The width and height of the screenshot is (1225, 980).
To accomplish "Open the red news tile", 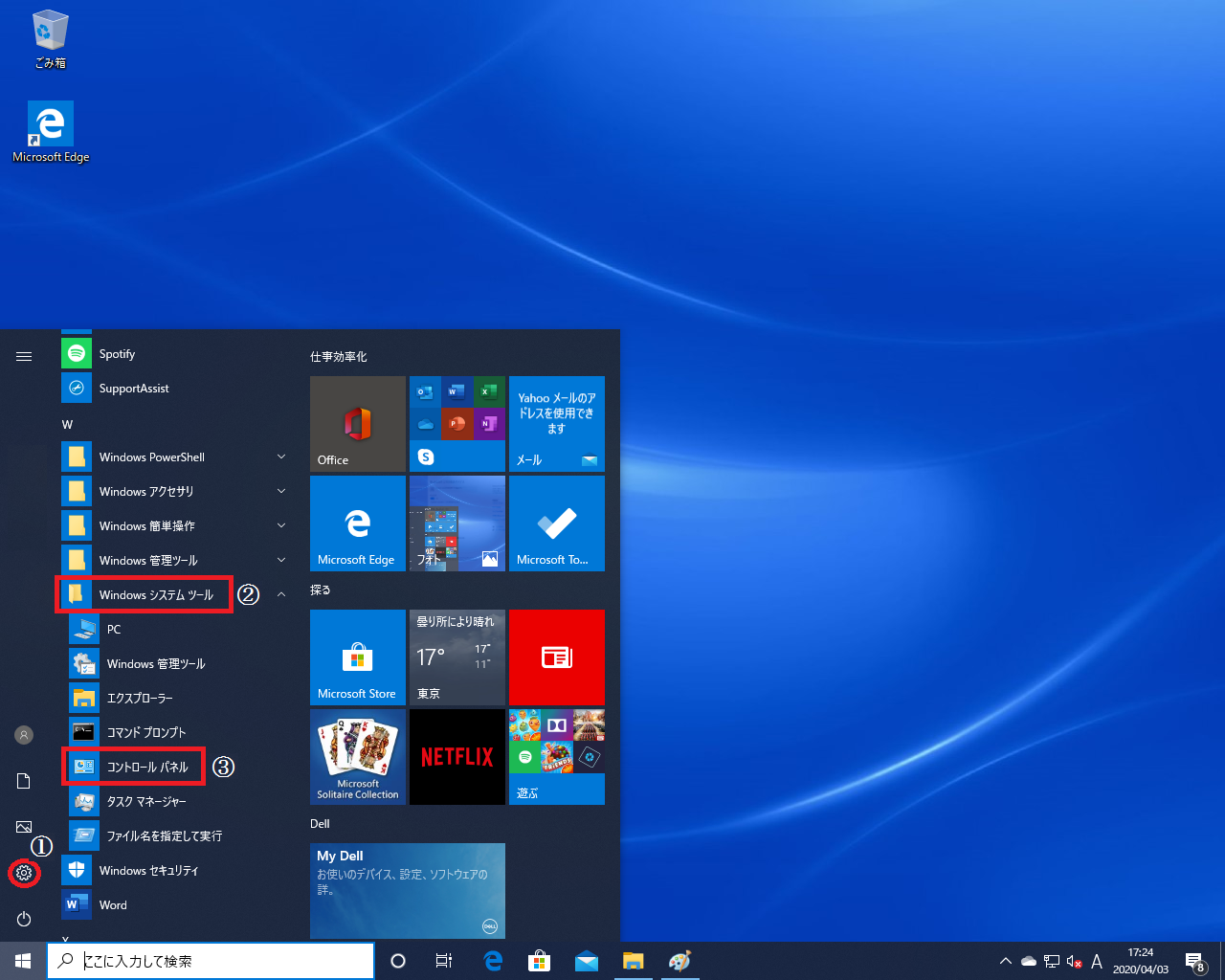I will (x=557, y=657).
